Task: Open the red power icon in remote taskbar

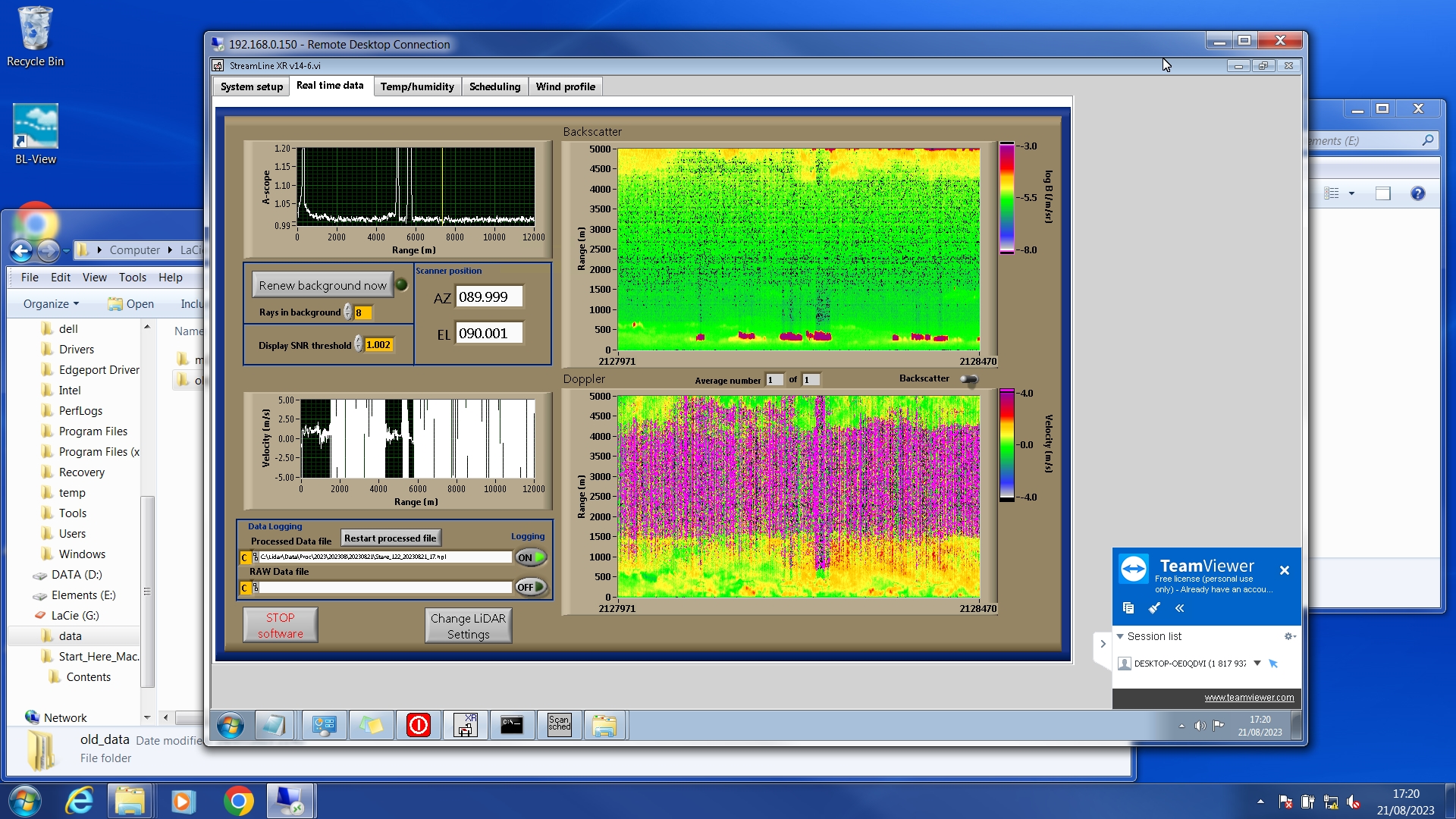Action: click(418, 725)
